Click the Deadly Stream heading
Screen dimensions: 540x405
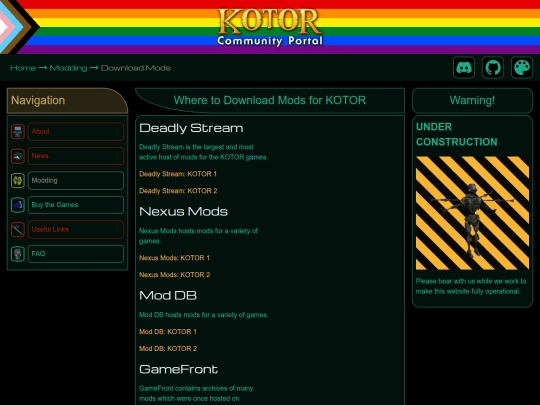191,128
